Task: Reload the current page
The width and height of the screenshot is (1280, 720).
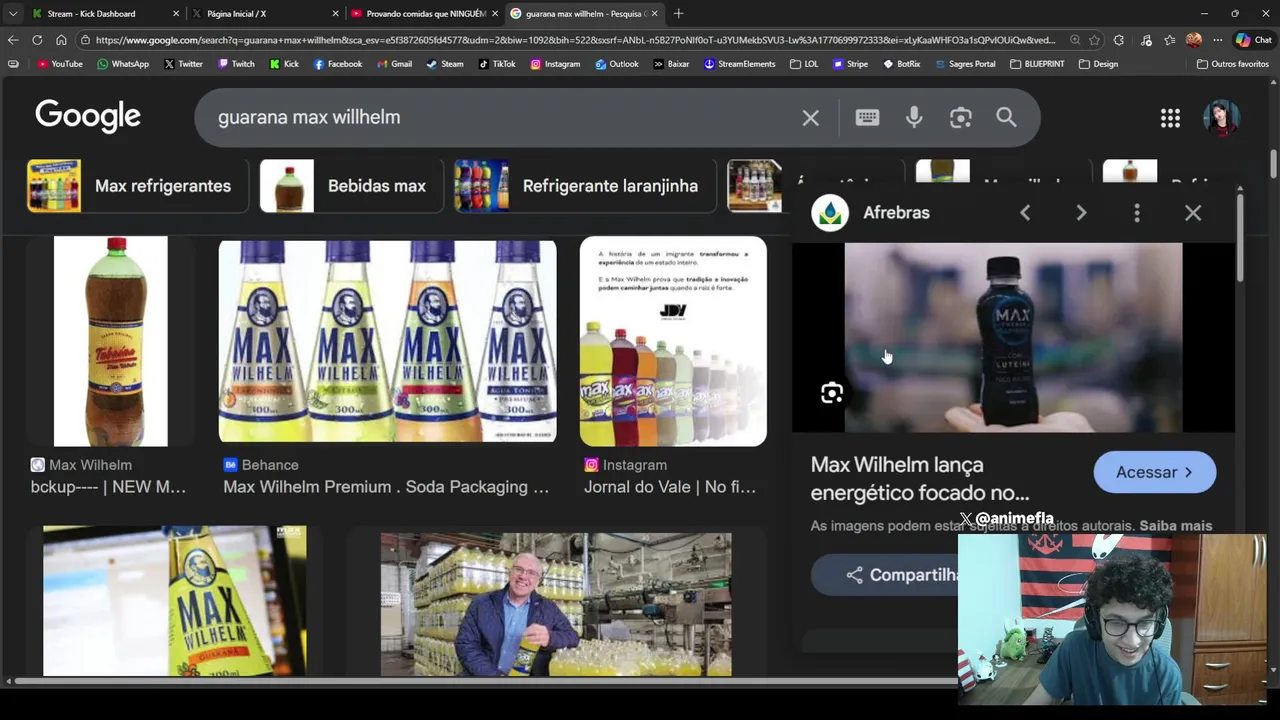Action: (x=37, y=40)
